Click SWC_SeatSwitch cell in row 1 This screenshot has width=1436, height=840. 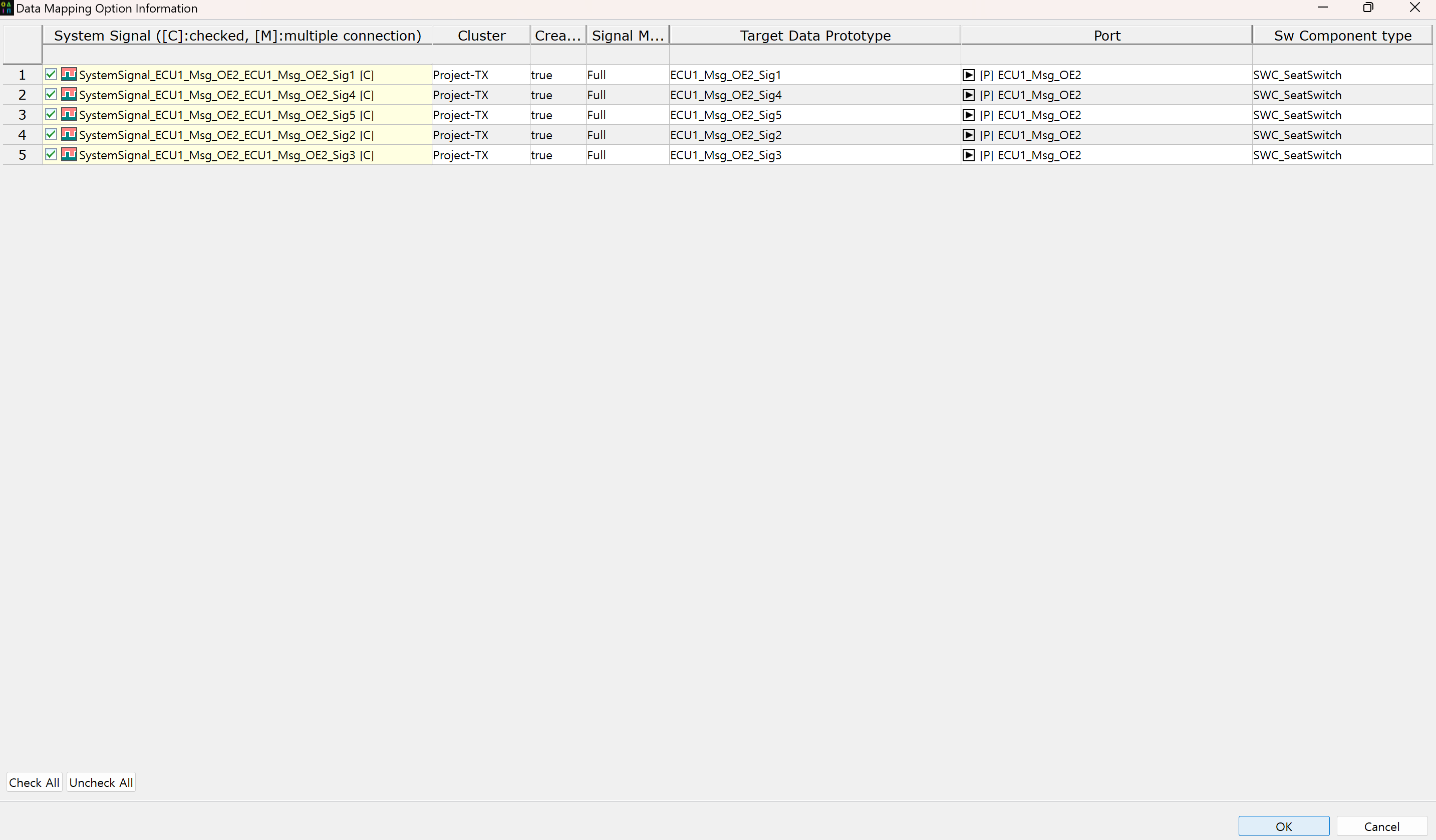1342,75
